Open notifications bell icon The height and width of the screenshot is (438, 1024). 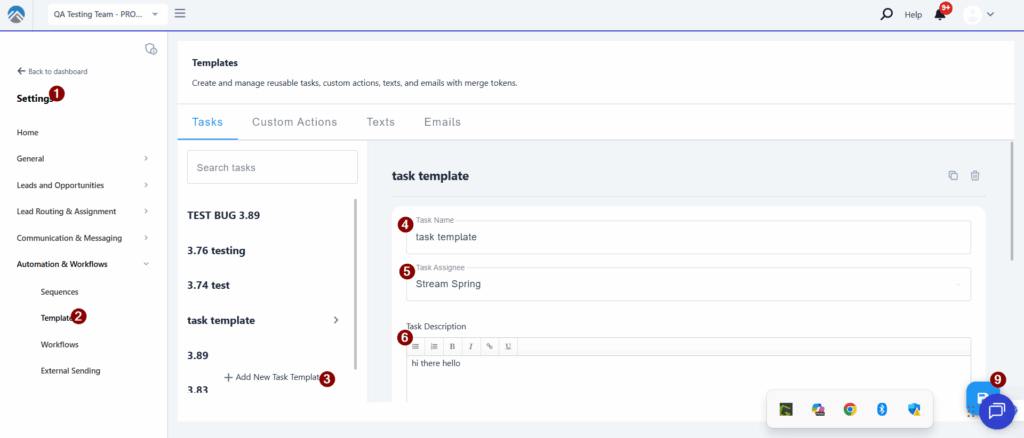tap(940, 14)
